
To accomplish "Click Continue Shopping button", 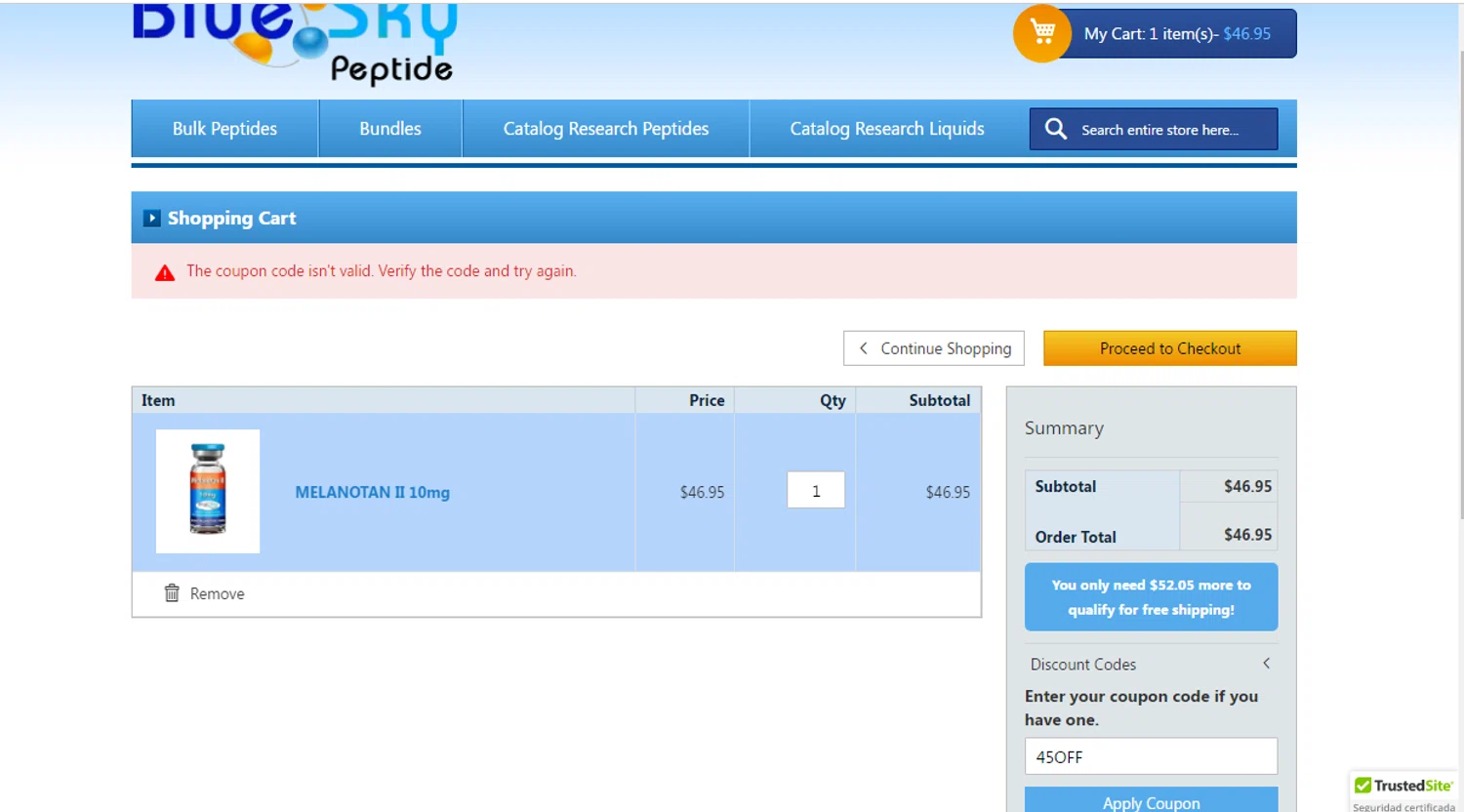I will (x=934, y=348).
